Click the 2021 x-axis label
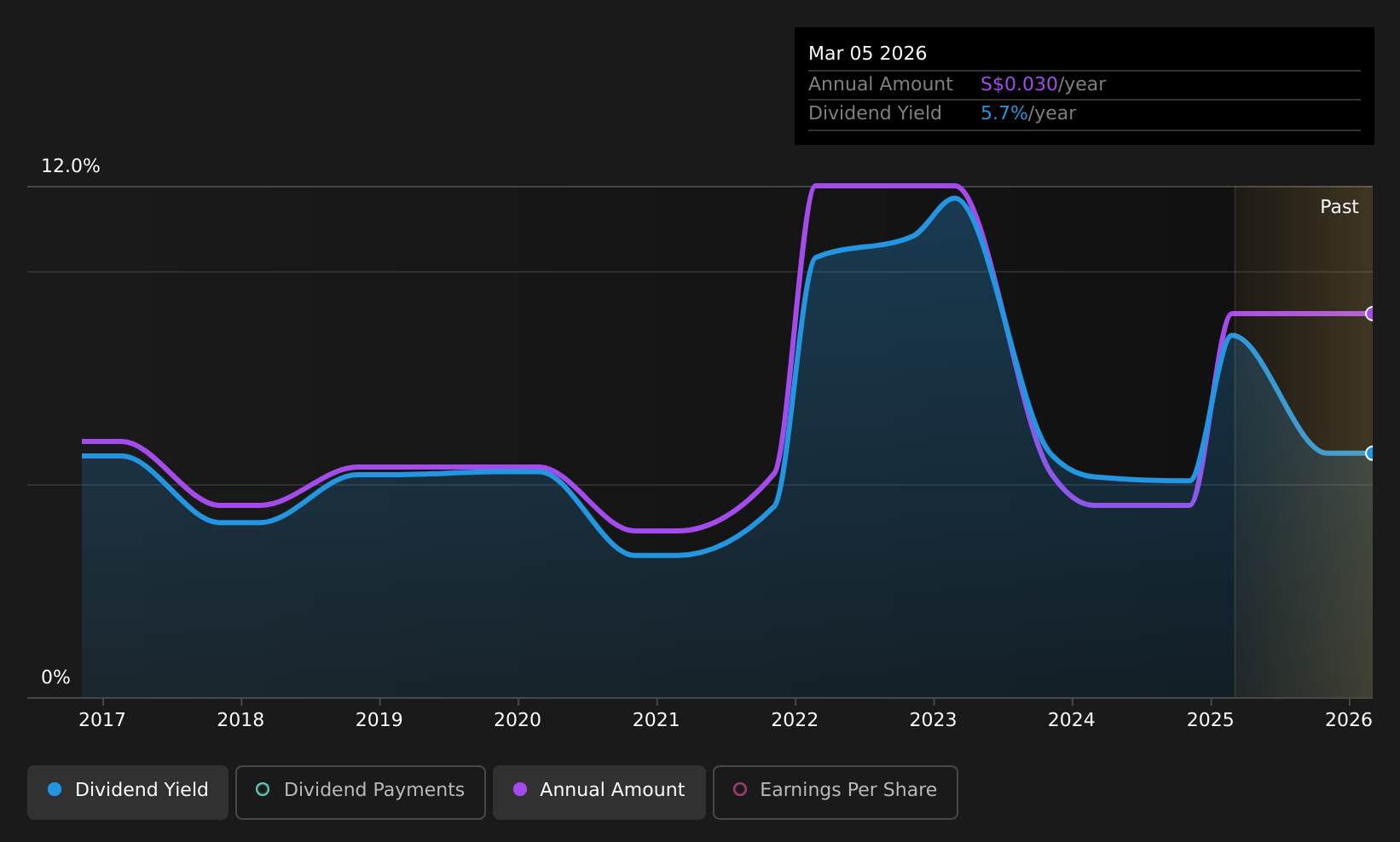Screen dimensions: 1400x842 pos(657,720)
